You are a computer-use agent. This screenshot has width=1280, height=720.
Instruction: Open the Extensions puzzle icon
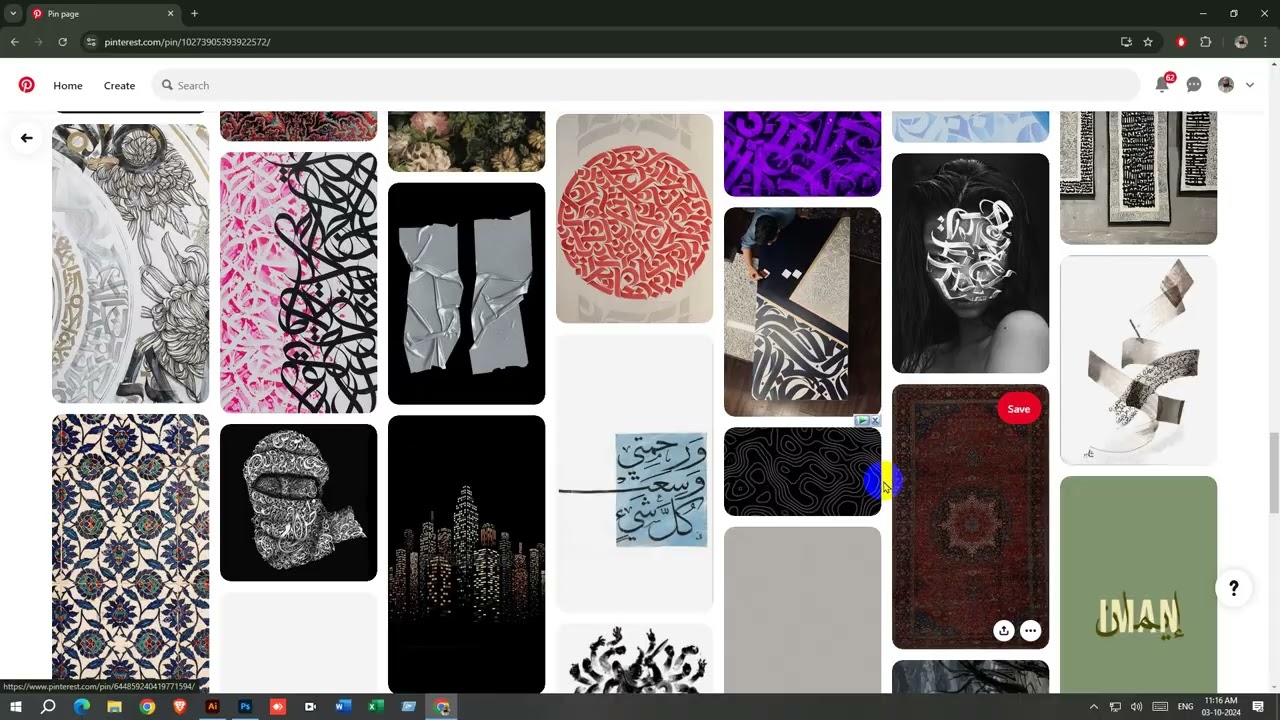click(x=1205, y=42)
